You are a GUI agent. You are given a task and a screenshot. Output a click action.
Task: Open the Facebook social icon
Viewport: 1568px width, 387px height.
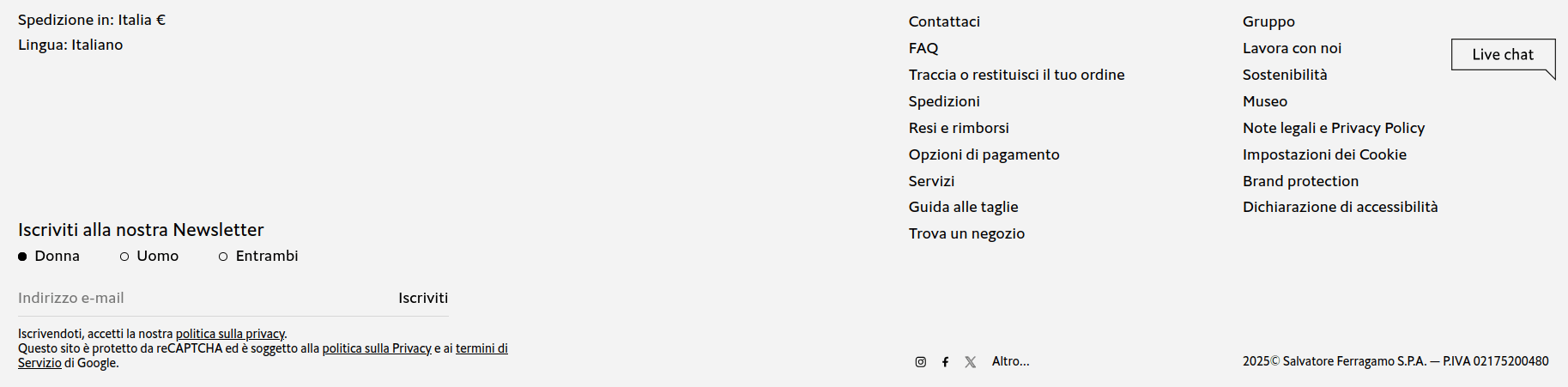pos(945,362)
